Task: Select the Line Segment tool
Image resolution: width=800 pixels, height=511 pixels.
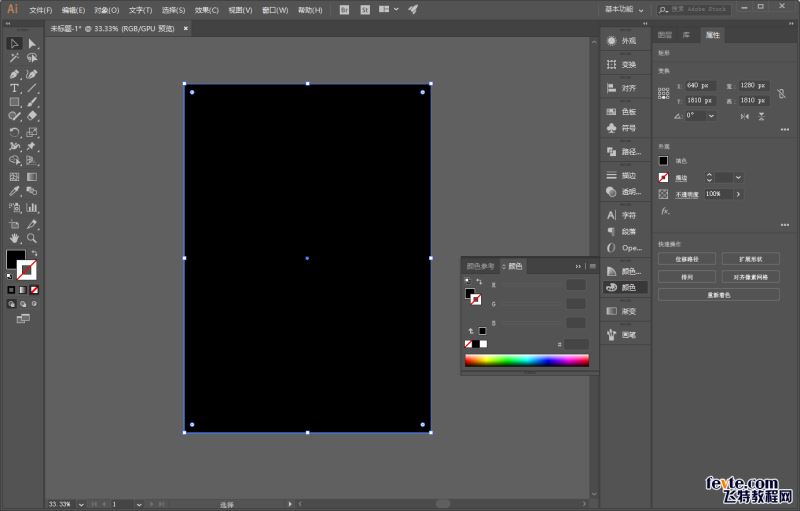Action: click(32, 88)
